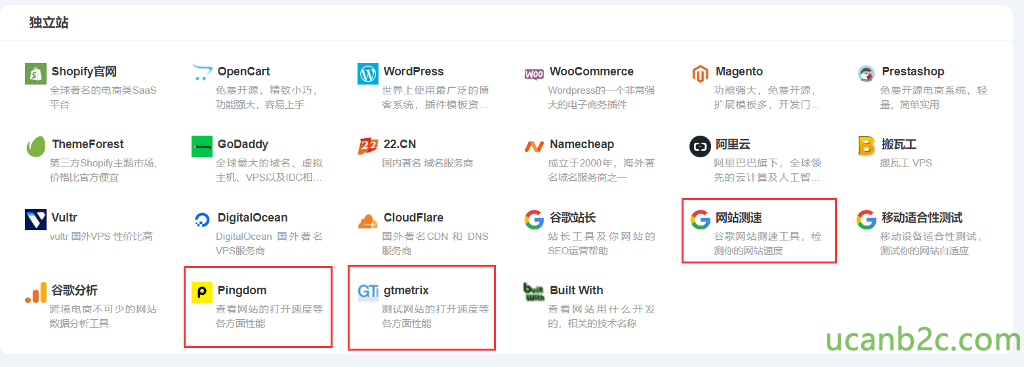This screenshot has width=1024, height=367.
Task: Go to the Vultr title link
Action: tap(64, 217)
